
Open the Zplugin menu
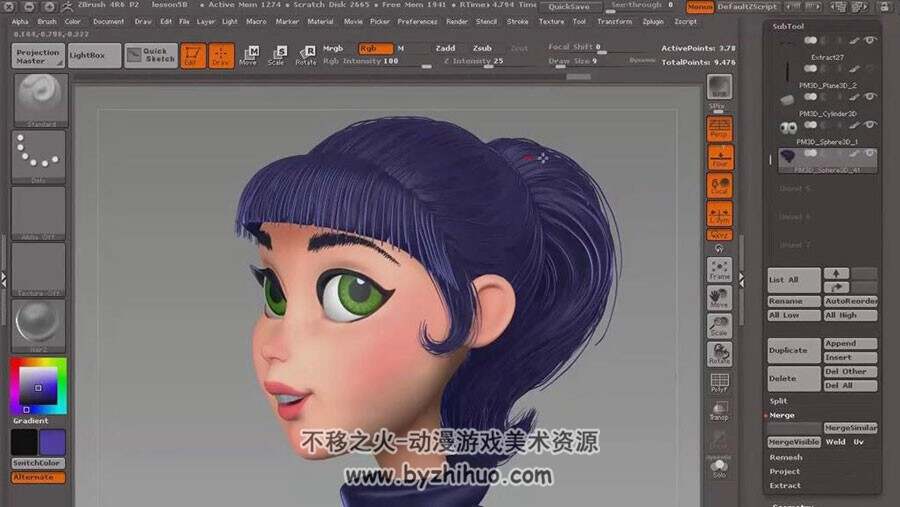point(653,22)
